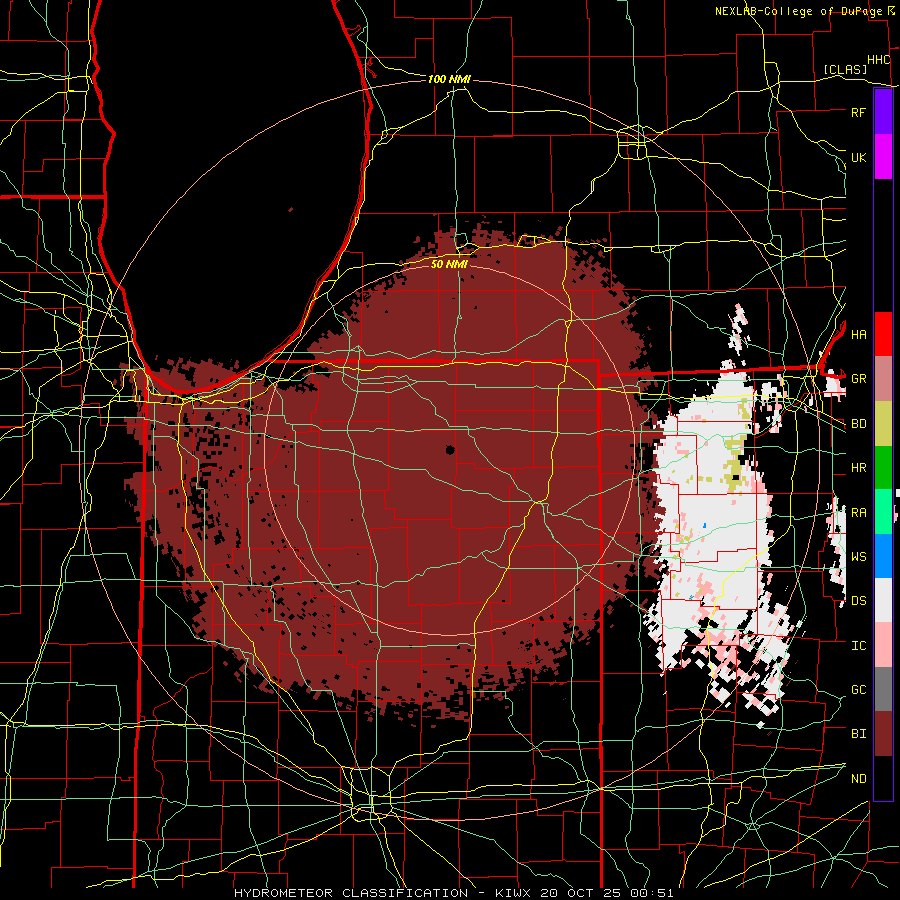
Task: Pick the light green RA legend swatch
Action: tap(883, 512)
